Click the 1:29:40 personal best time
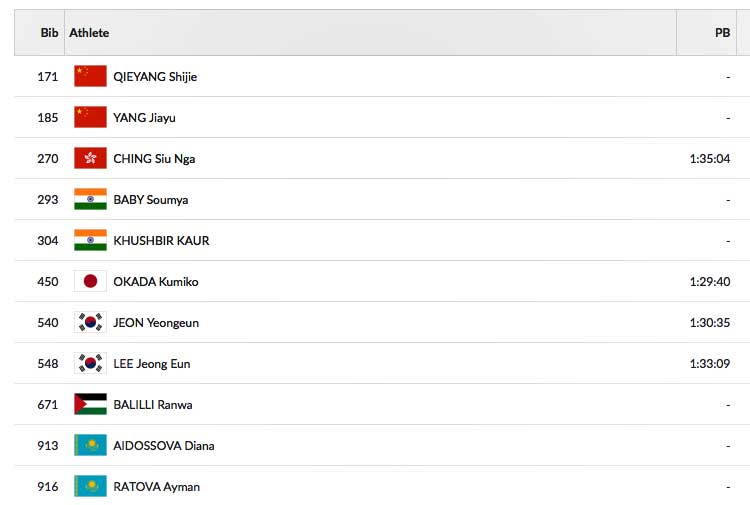This screenshot has height=505, width=750. coord(710,282)
